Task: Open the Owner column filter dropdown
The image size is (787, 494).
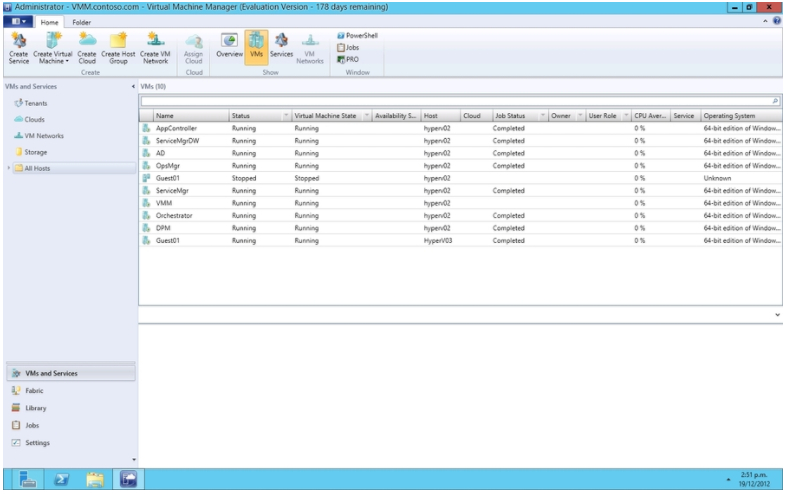Action: [x=581, y=115]
